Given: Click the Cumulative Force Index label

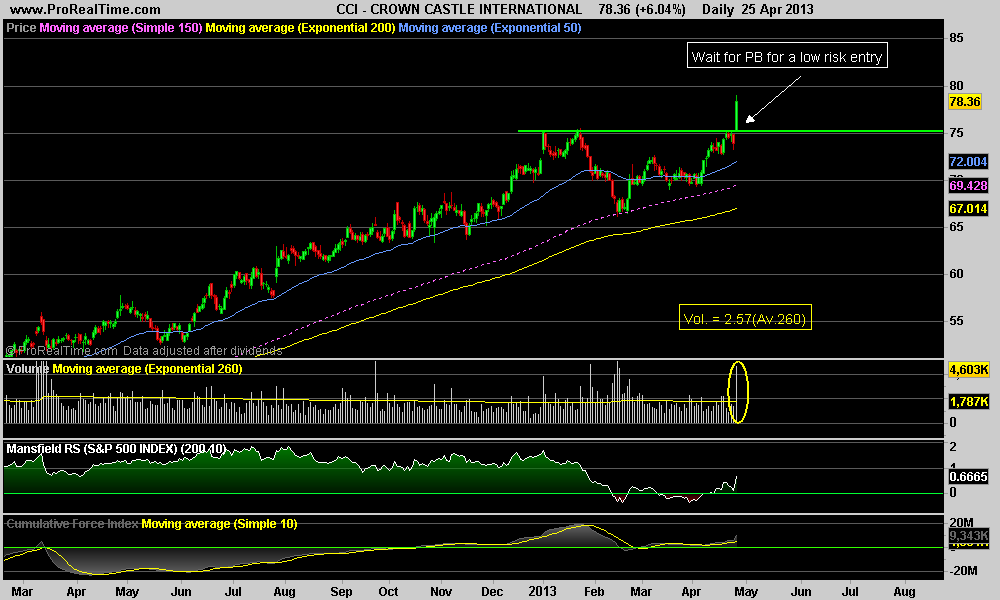Looking at the screenshot, I should 72,524.
